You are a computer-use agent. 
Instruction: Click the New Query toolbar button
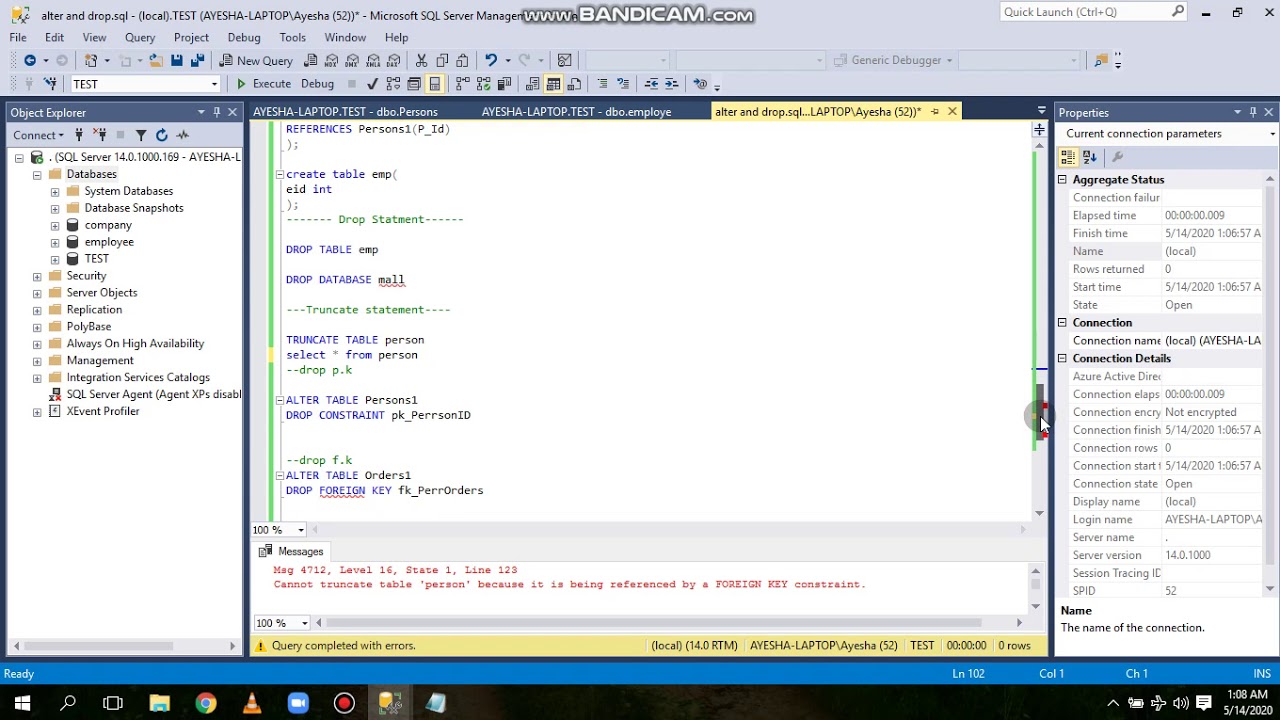click(255, 60)
